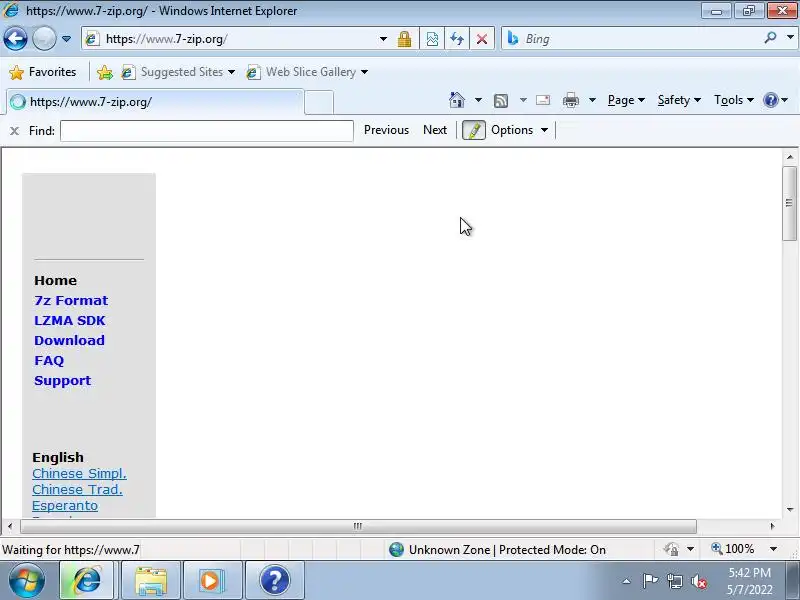
Task: Click the address bar URL field
Action: [232, 39]
